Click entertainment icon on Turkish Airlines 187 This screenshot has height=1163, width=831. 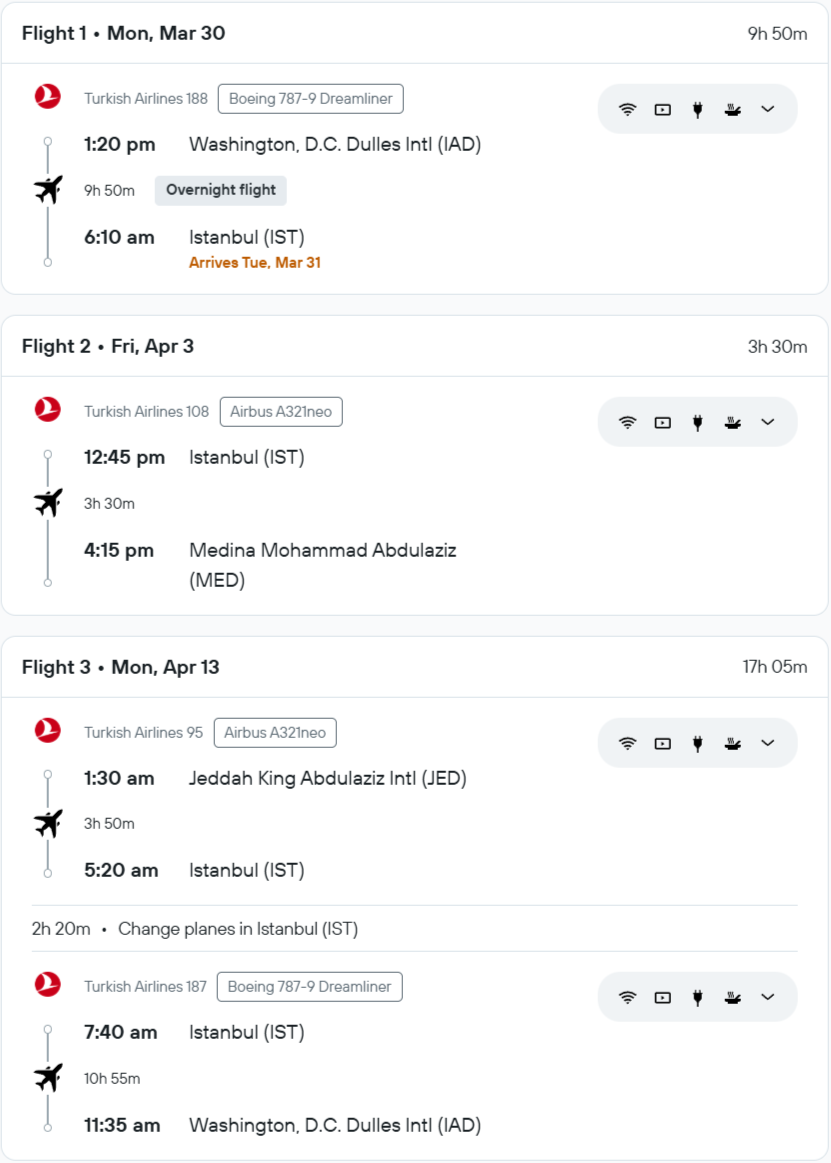click(x=663, y=997)
